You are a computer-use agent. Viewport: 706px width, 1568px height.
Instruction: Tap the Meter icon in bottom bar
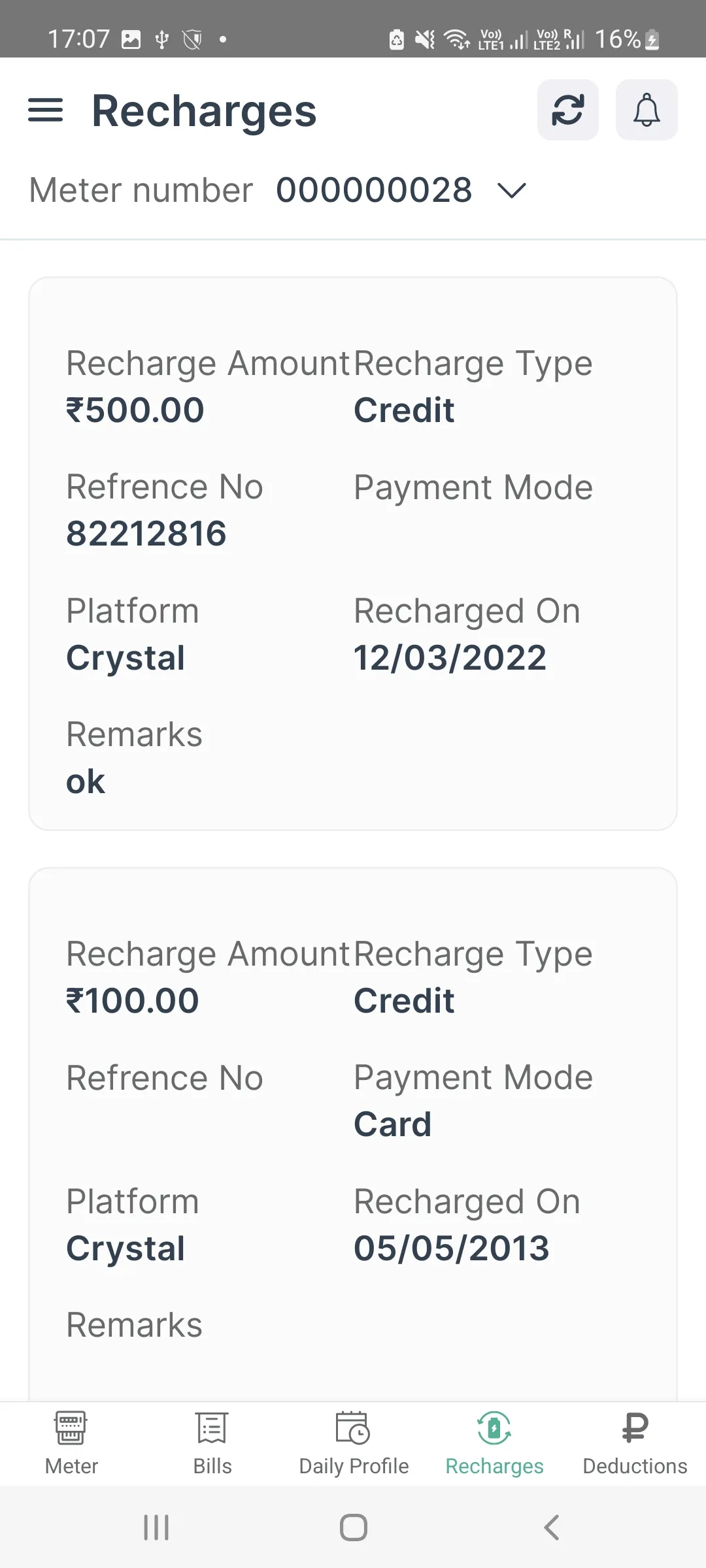[71, 1428]
